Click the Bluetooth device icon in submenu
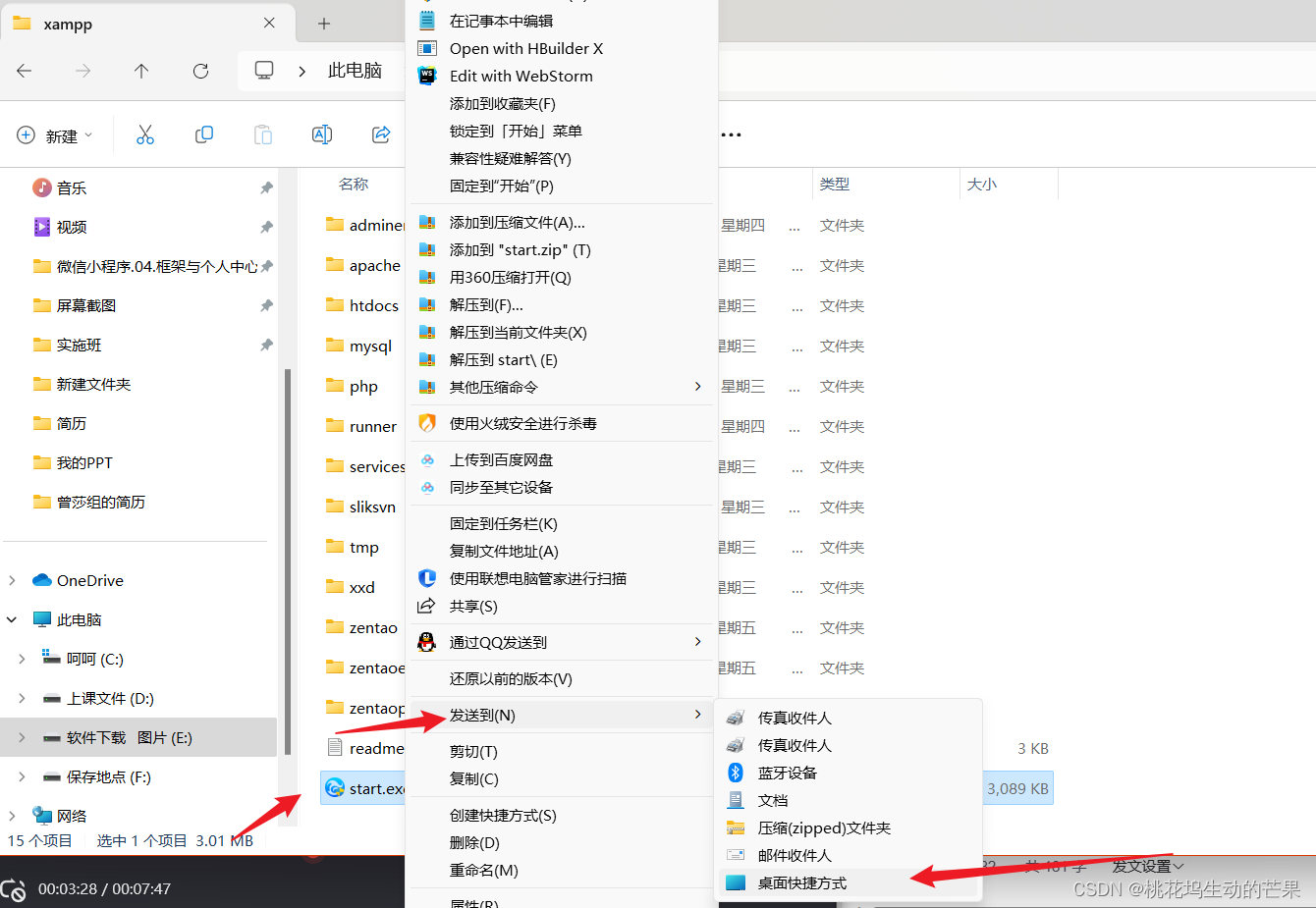1316x908 pixels. point(736,773)
